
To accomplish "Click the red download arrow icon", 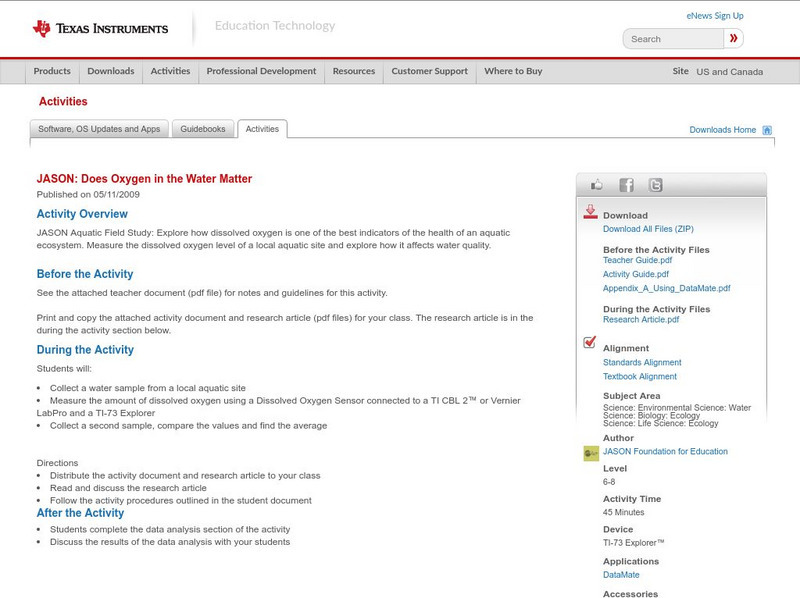I will point(590,212).
